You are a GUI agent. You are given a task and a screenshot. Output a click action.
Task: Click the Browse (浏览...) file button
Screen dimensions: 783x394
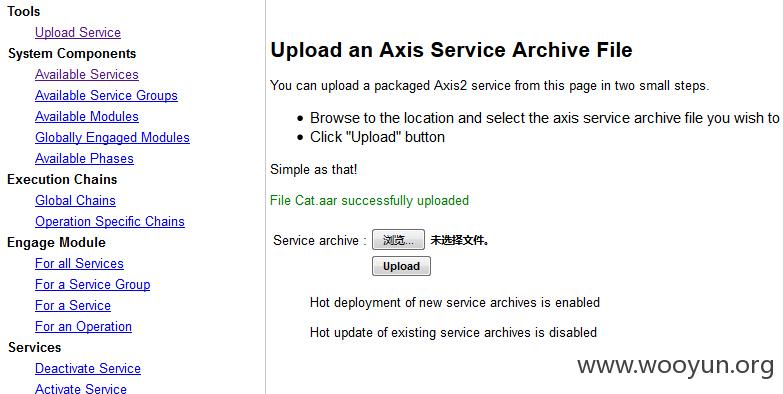click(398, 240)
